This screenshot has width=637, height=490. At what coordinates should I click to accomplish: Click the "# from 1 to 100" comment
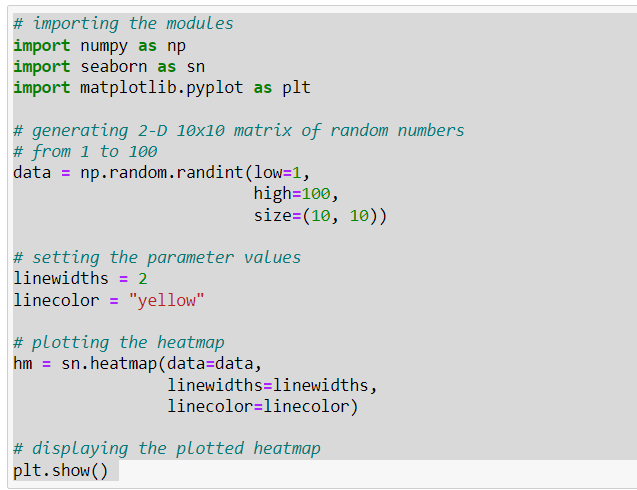point(85,151)
